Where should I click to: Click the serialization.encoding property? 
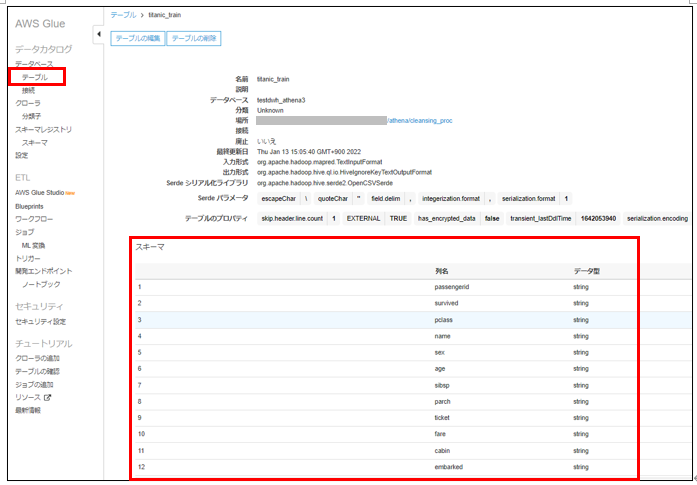point(657,219)
